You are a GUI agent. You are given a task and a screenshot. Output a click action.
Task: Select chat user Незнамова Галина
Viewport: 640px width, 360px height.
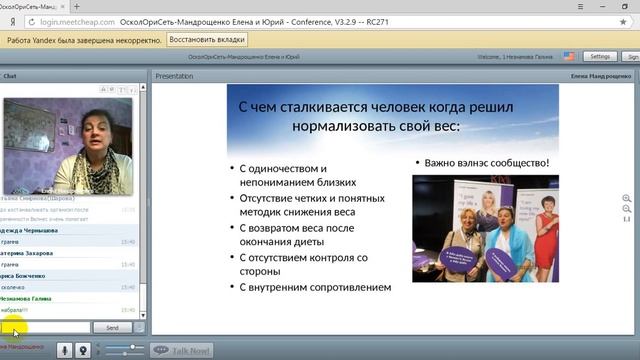coord(25,299)
